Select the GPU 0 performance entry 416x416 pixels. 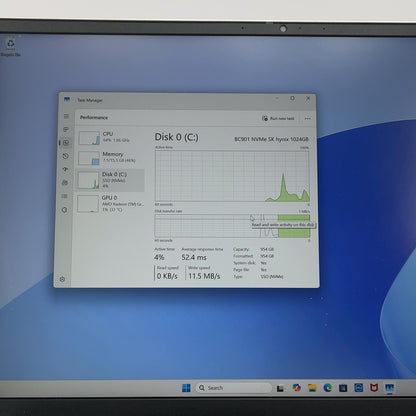coord(111,203)
